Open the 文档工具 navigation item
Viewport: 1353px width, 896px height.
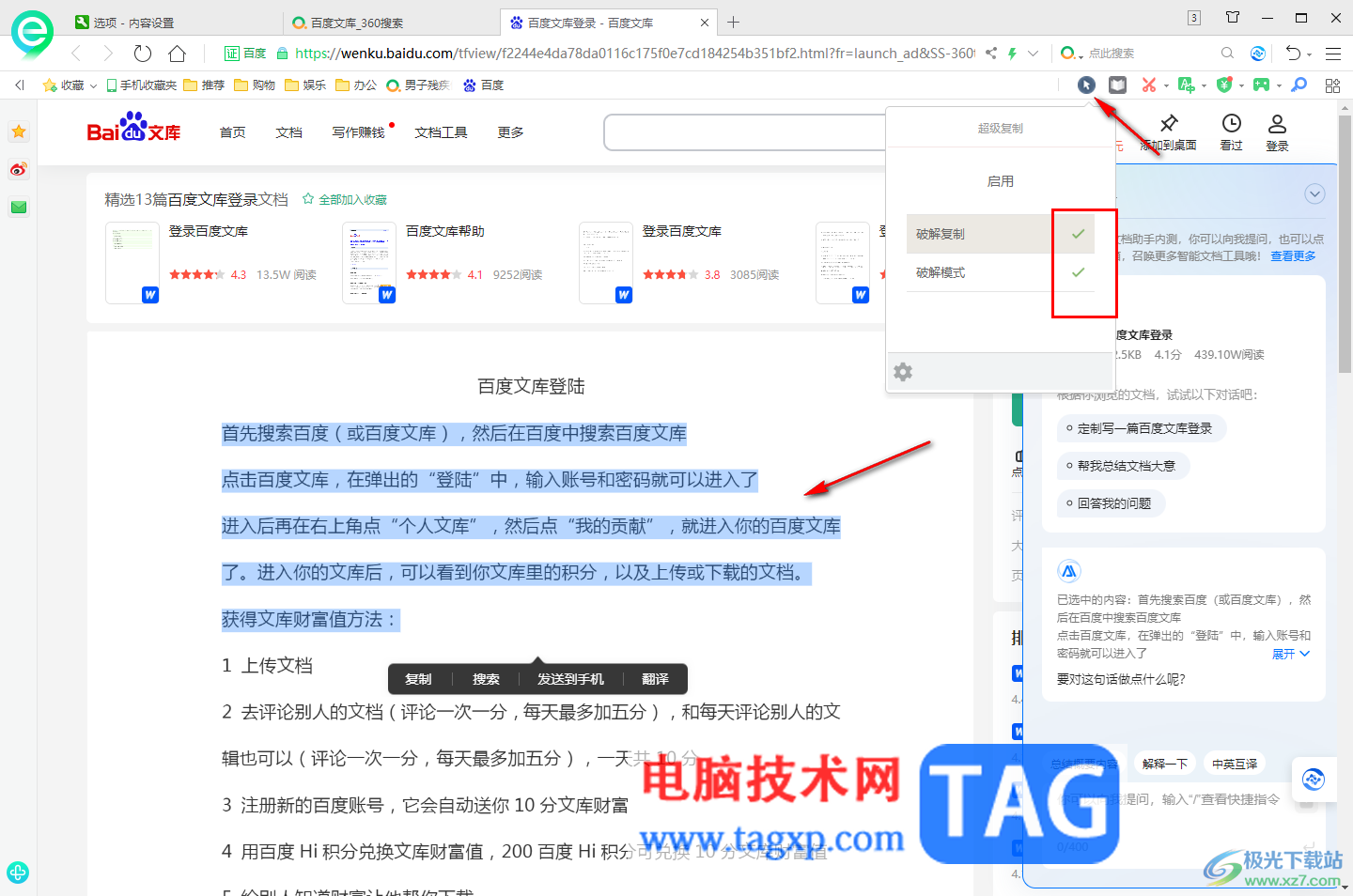click(x=441, y=132)
